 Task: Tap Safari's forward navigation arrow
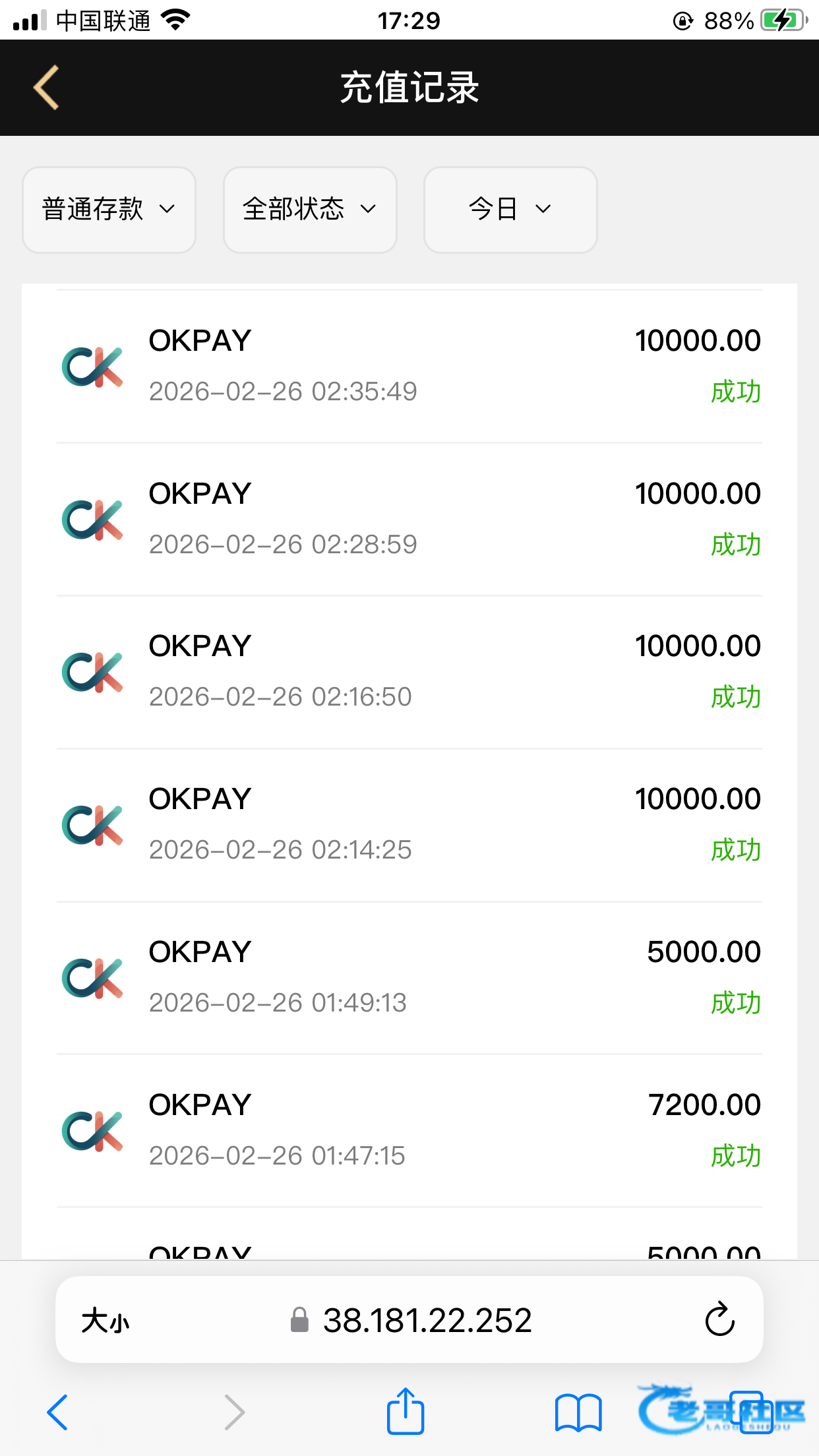coord(234,1412)
